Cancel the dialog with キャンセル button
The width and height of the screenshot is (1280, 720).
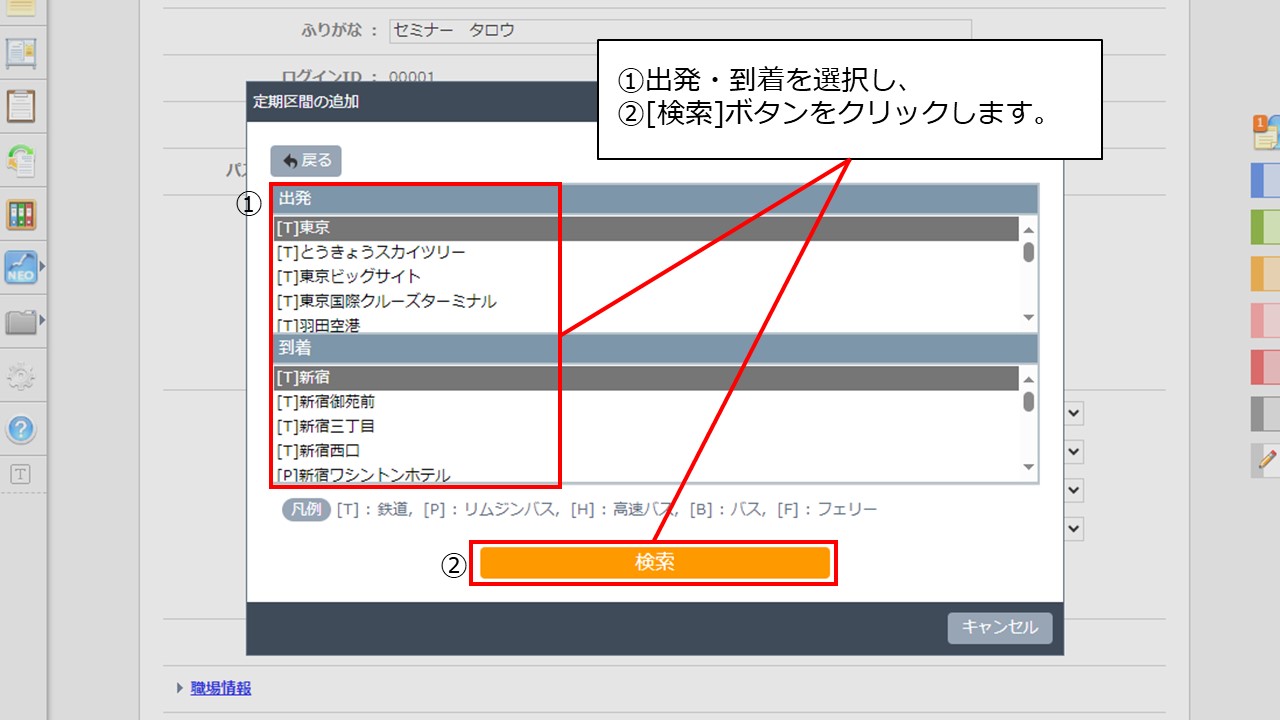(999, 628)
